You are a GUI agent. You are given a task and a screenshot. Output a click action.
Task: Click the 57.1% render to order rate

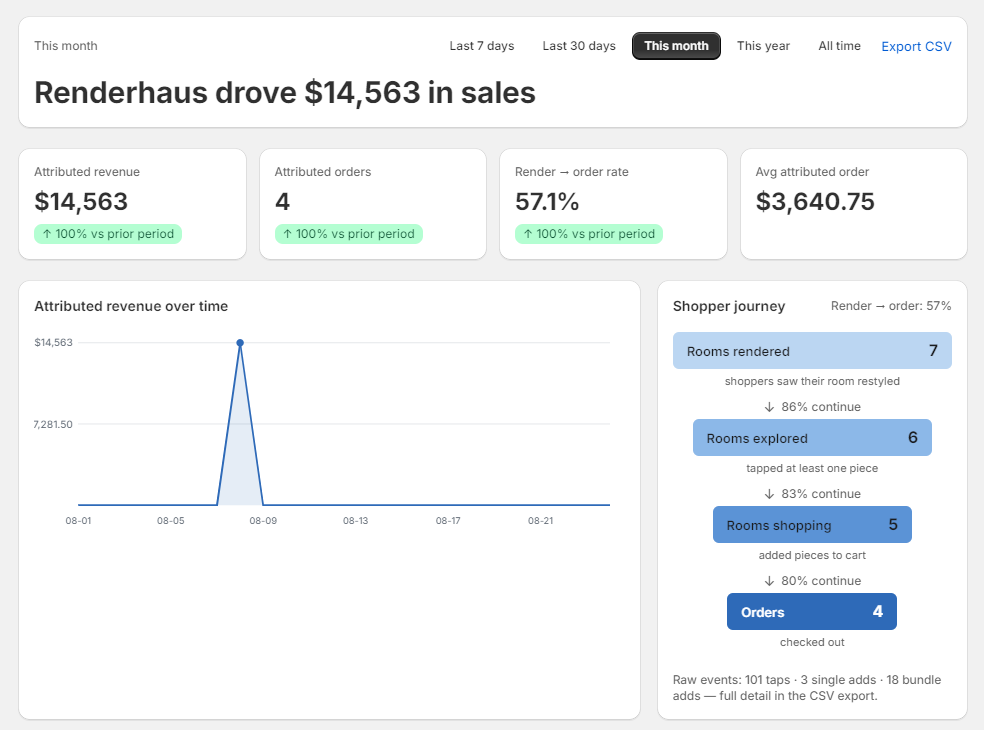coord(547,201)
